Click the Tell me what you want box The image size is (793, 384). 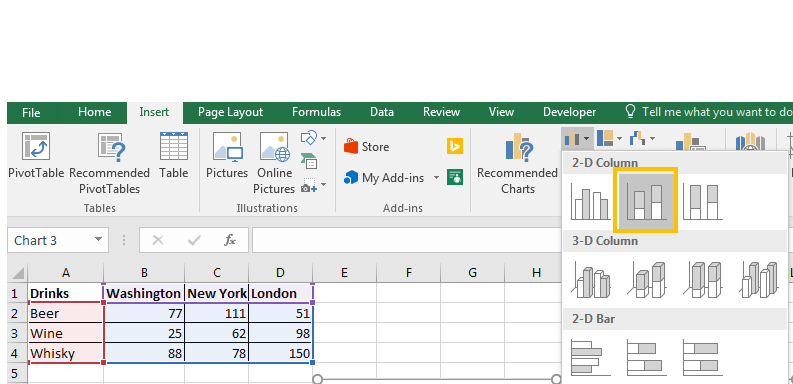[x=709, y=112]
